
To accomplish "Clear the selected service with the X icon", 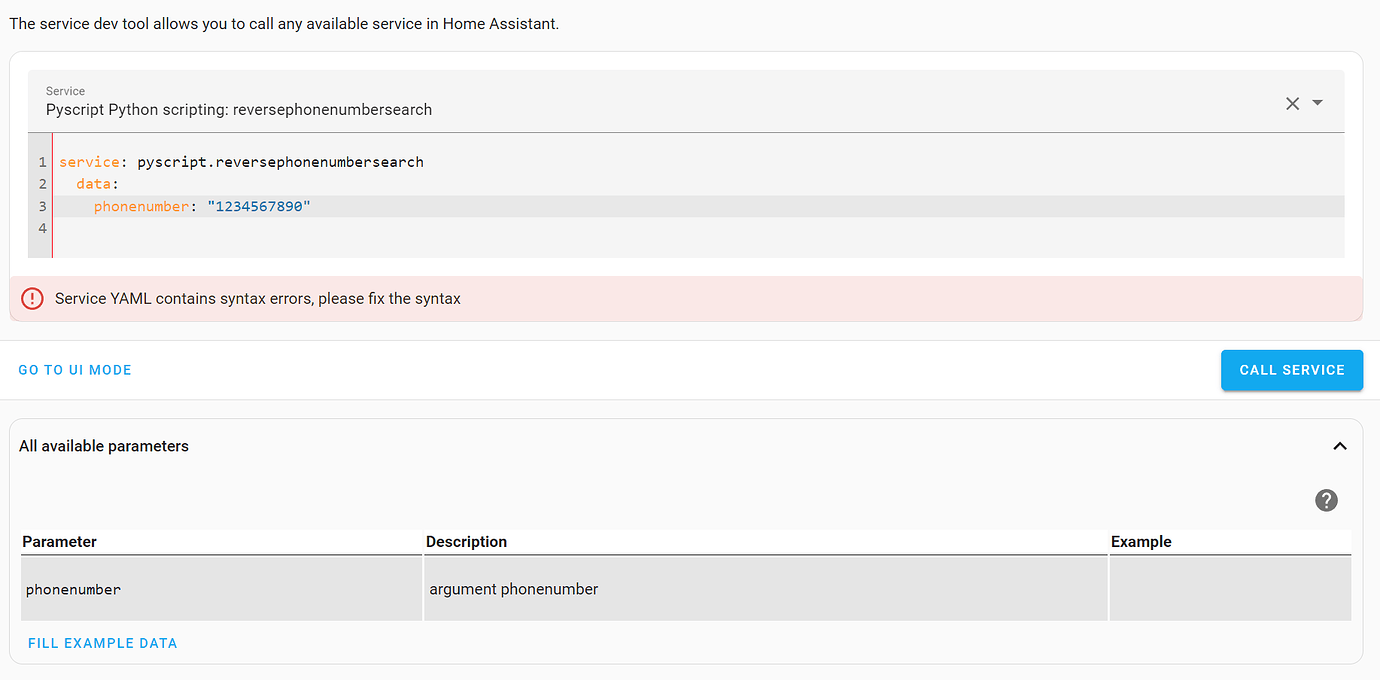I will point(1292,103).
